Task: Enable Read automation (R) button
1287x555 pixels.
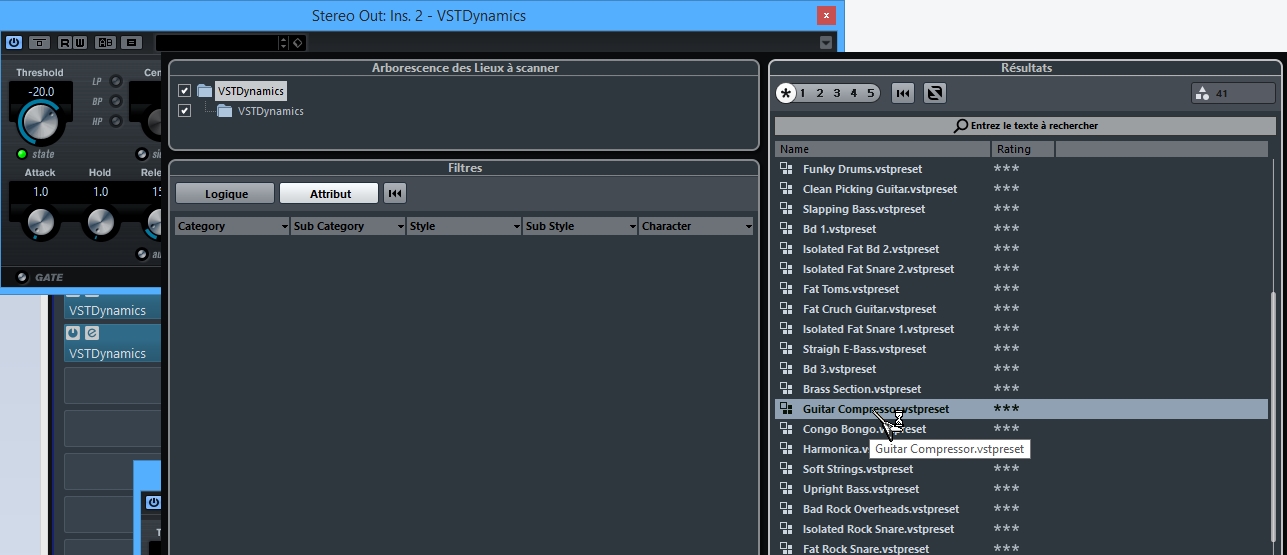Action: pyautogui.click(x=65, y=42)
